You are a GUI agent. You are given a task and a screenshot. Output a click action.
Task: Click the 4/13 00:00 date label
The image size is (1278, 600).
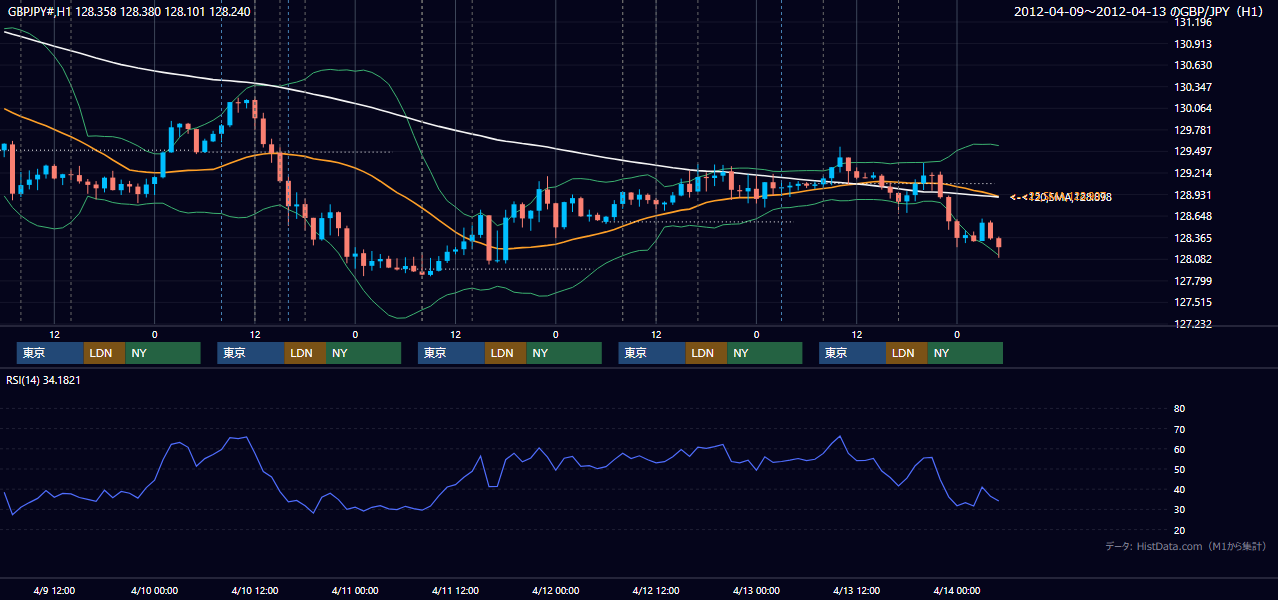(756, 590)
